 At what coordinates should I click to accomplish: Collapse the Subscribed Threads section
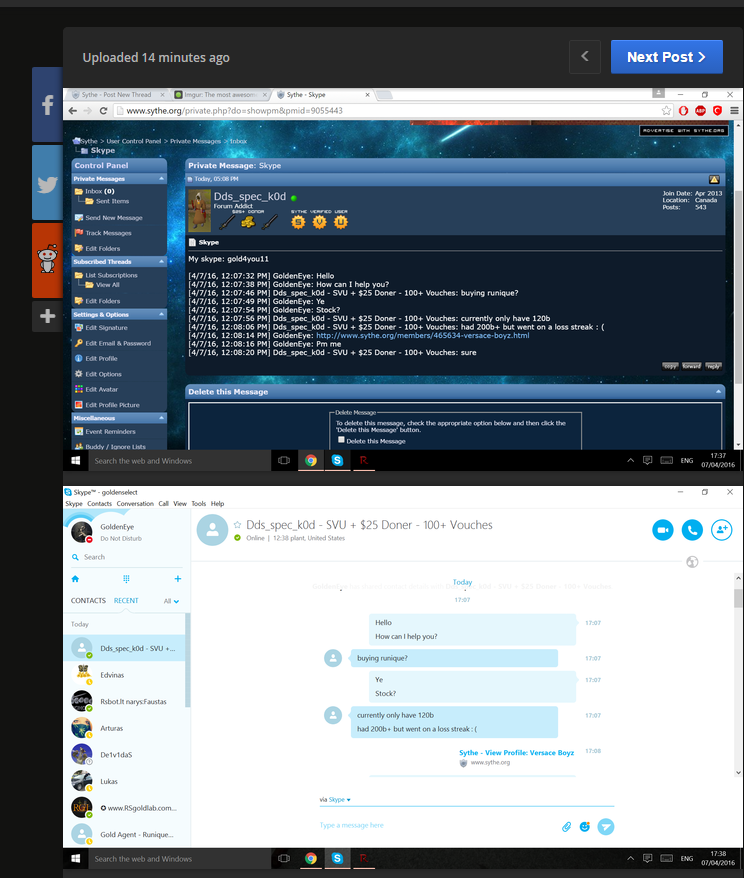[x=162, y=261]
